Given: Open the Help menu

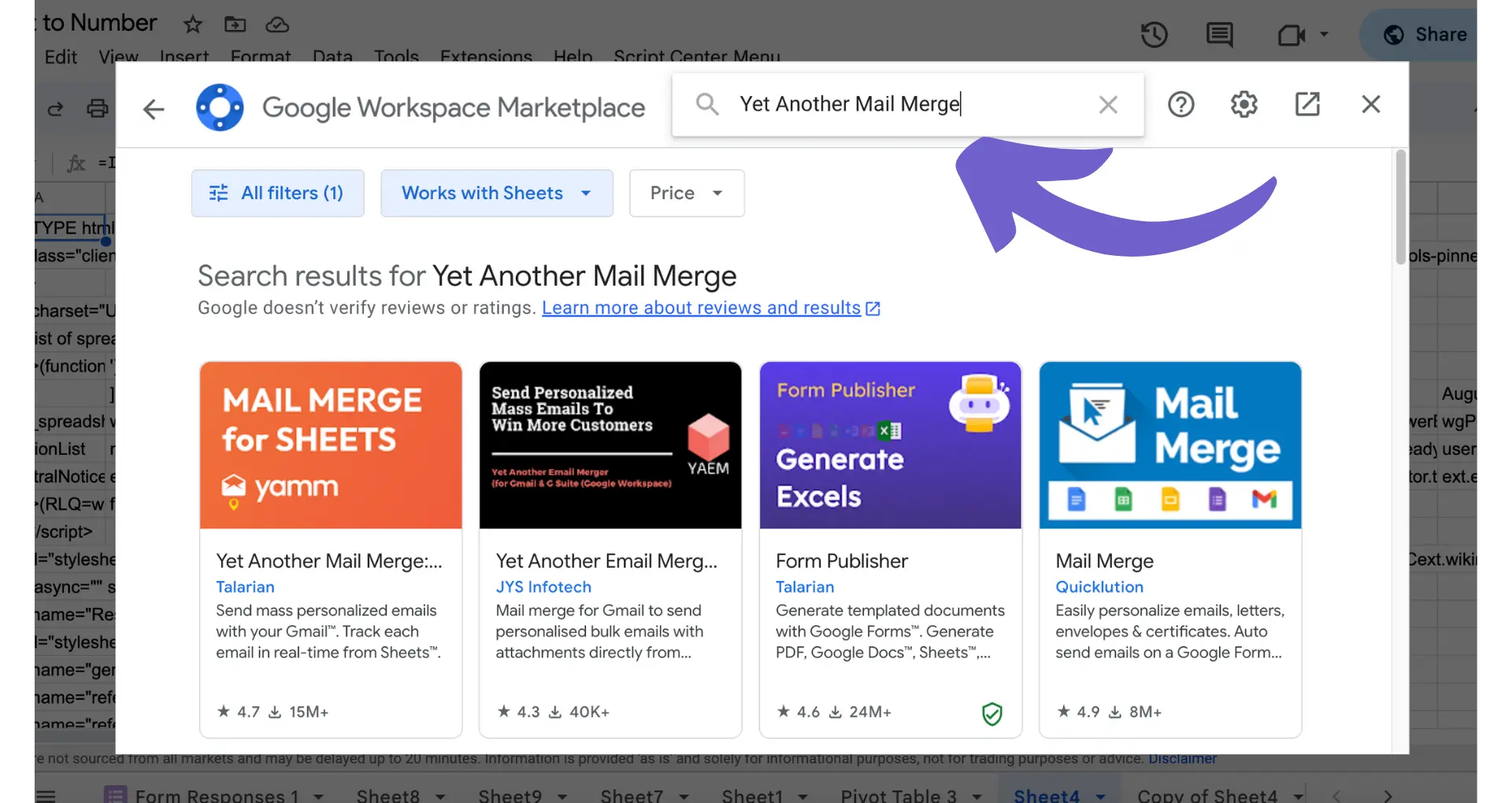Looking at the screenshot, I should [573, 57].
